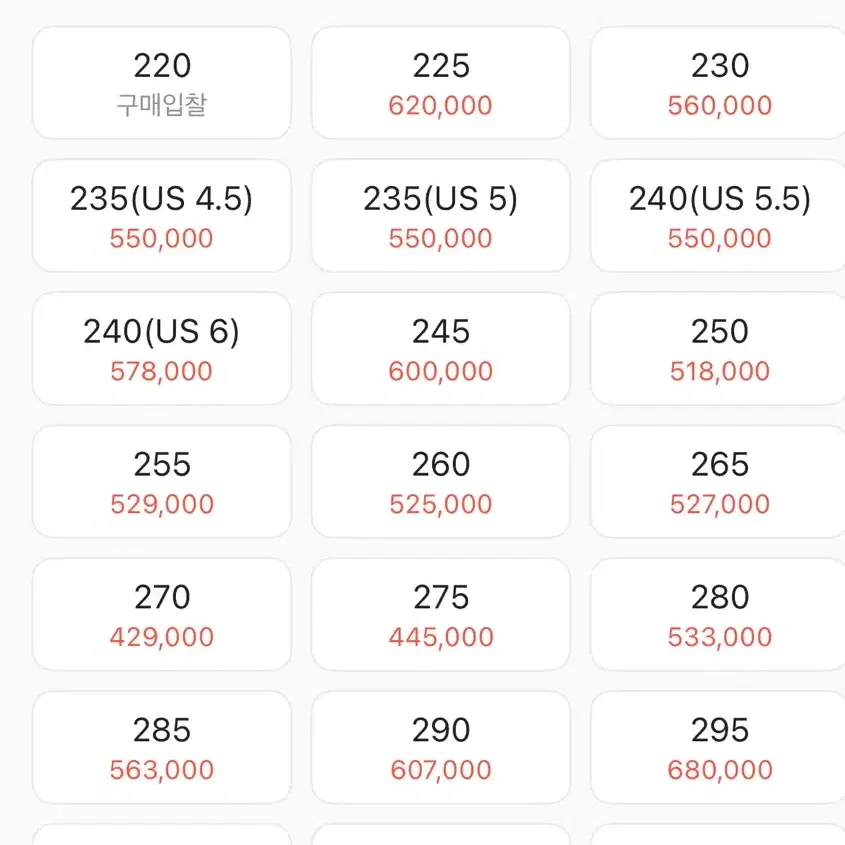
Task: Select size 220 with 구매입찰 option
Action: coord(162,83)
